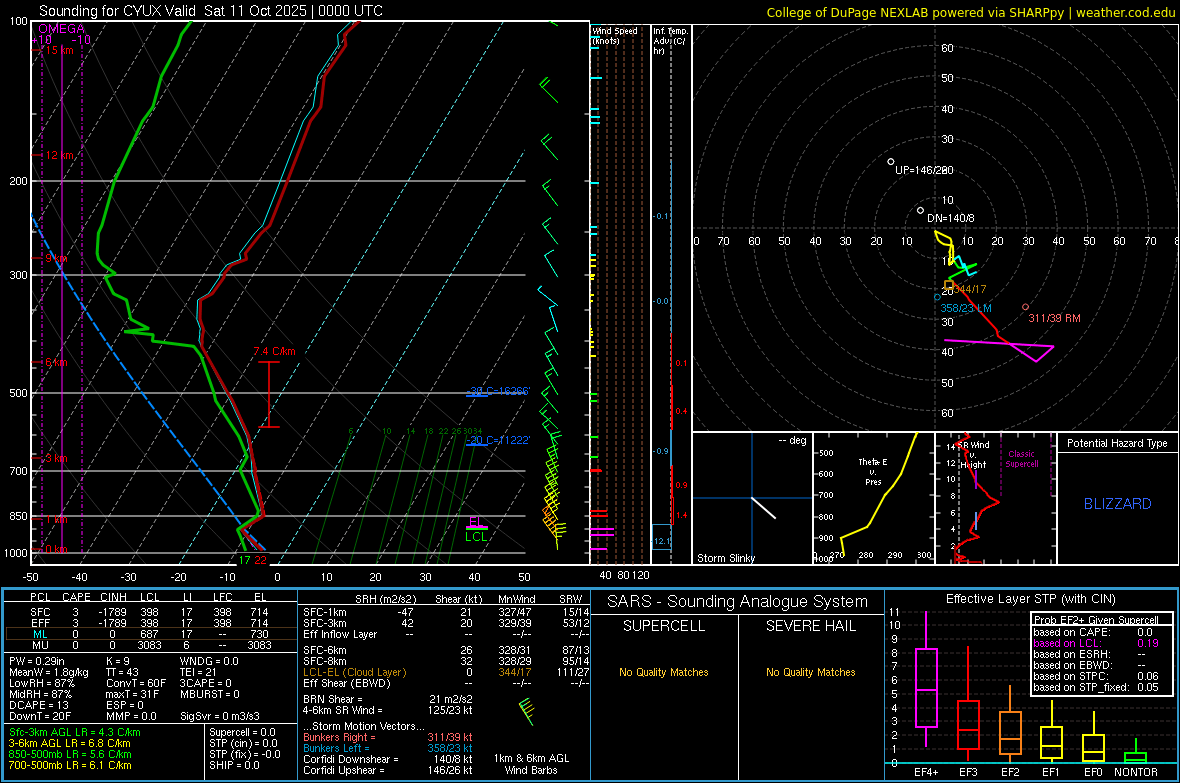Click the Classic Supercell label

point(1021,459)
